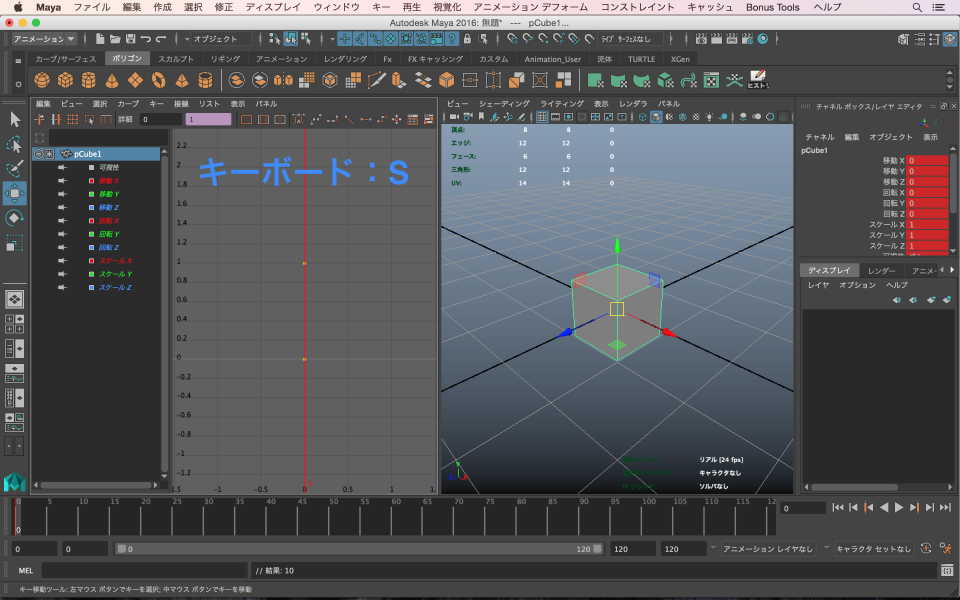Viewport: 960px width, 600px height.
Task: Apply linear tangents in the graph editor
Action: (x=349, y=119)
